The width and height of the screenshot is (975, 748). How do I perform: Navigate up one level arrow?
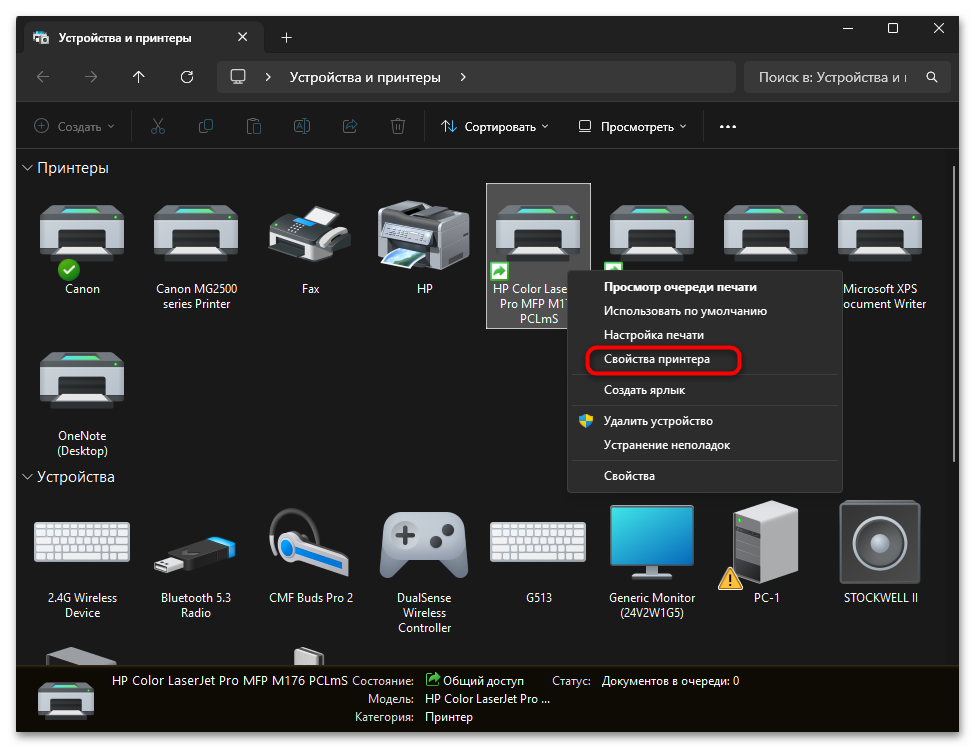tap(139, 77)
